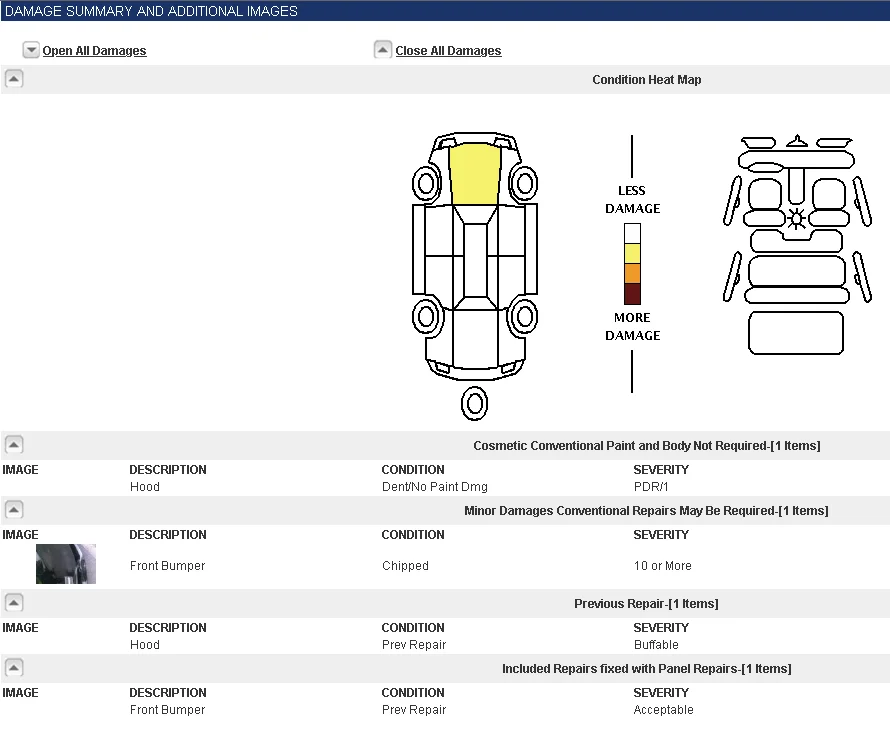Image resolution: width=890 pixels, height=731 pixels.
Task: Click the cargo area in interior diagram
Action: coord(796,333)
